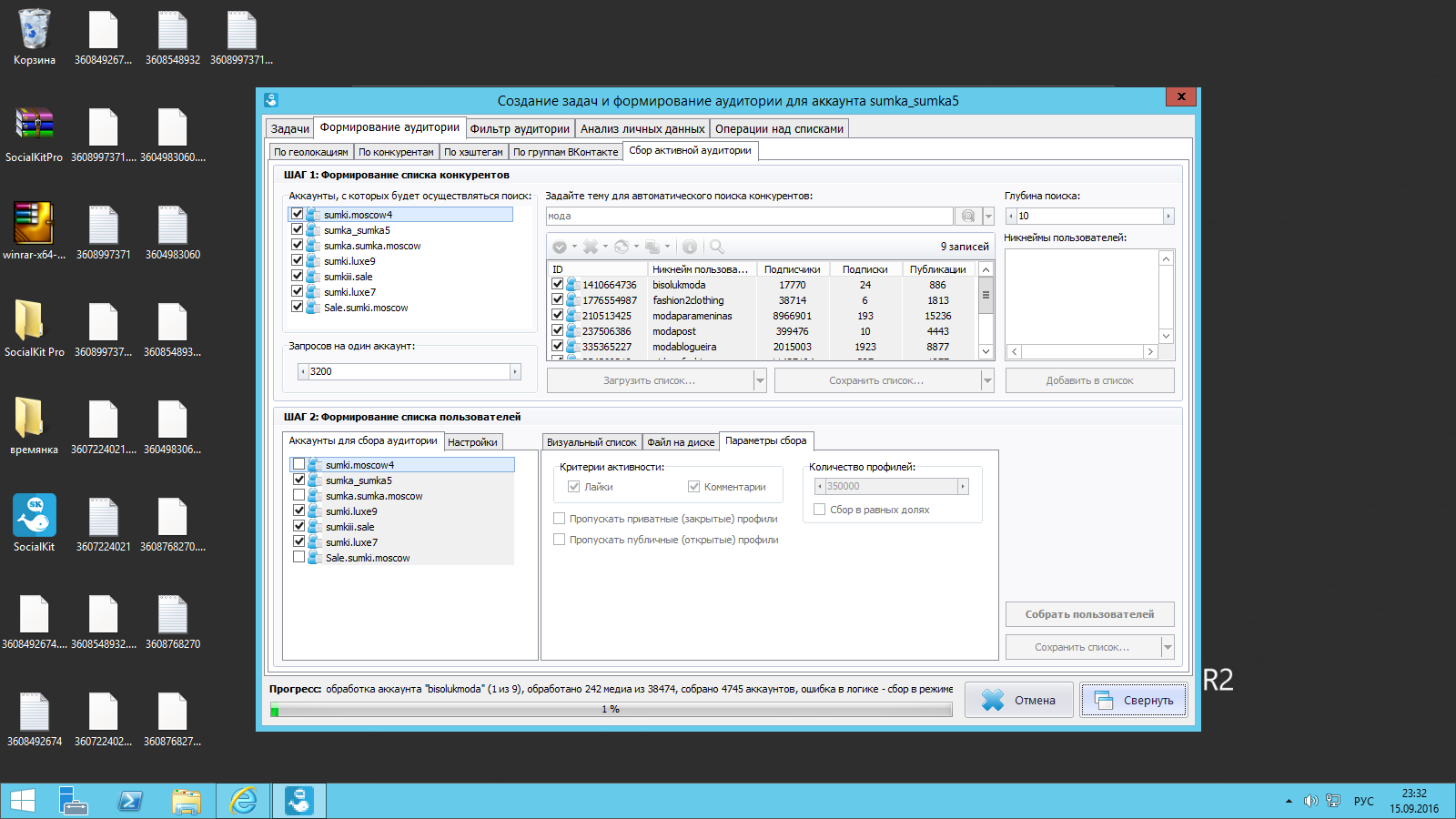Select the 3608548932 file icon on the desktop
The image size is (1456, 819).
173,36
